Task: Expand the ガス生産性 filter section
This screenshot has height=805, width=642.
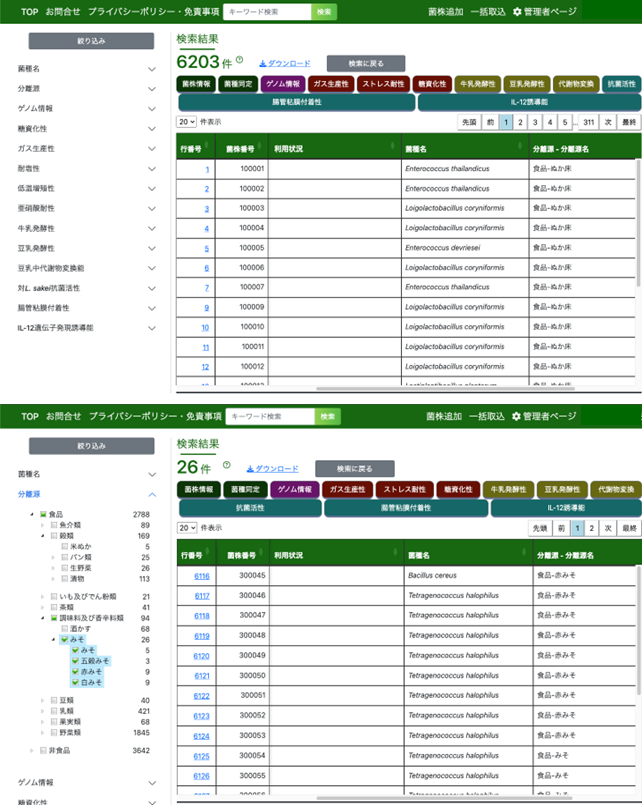Action: pyautogui.click(x=152, y=149)
